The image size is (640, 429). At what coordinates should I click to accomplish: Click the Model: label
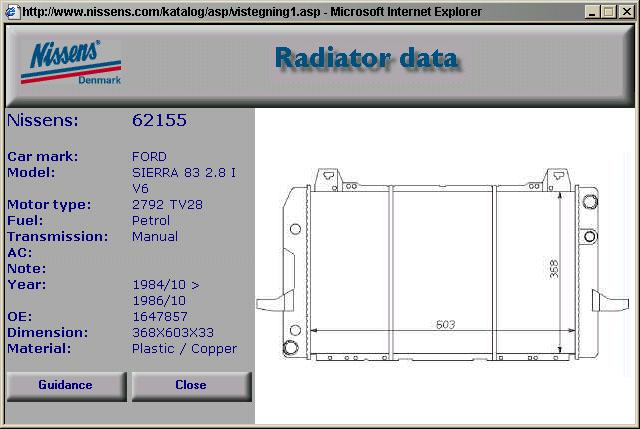(x=31, y=173)
